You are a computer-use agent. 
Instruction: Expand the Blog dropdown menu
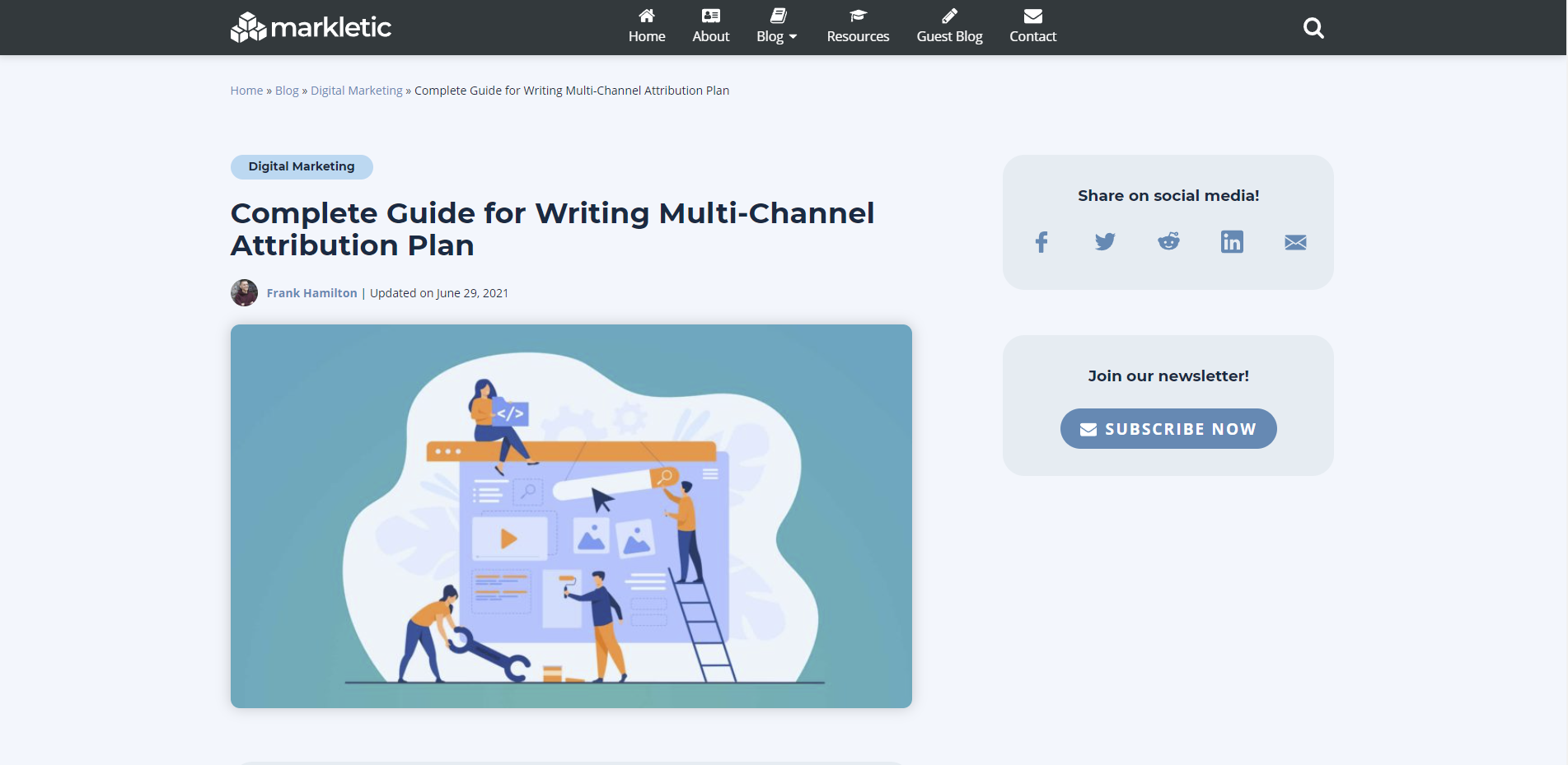[777, 26]
